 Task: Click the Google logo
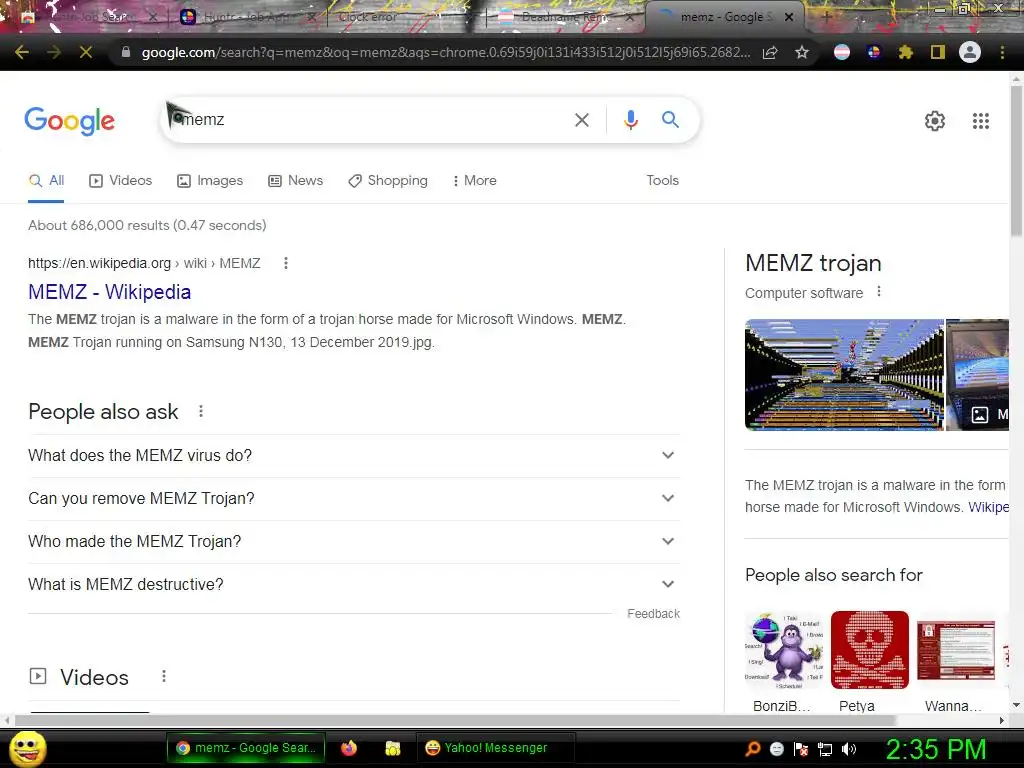[x=70, y=121]
